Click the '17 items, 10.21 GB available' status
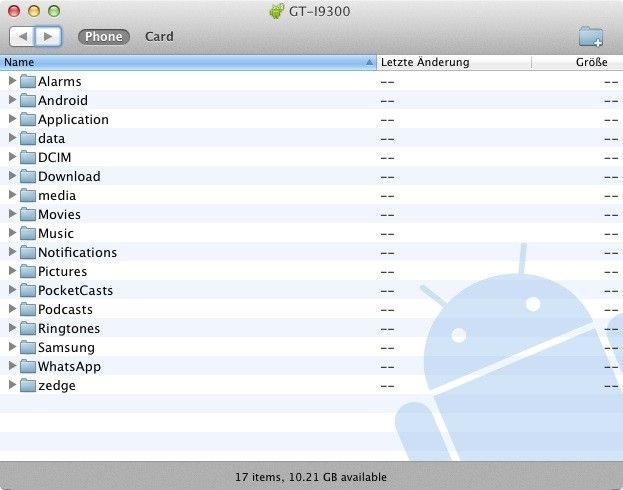623x490 pixels. pos(311,477)
